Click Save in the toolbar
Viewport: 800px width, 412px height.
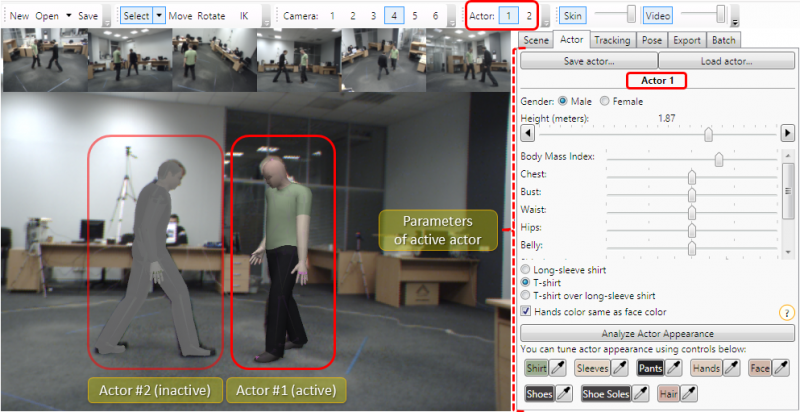88,16
